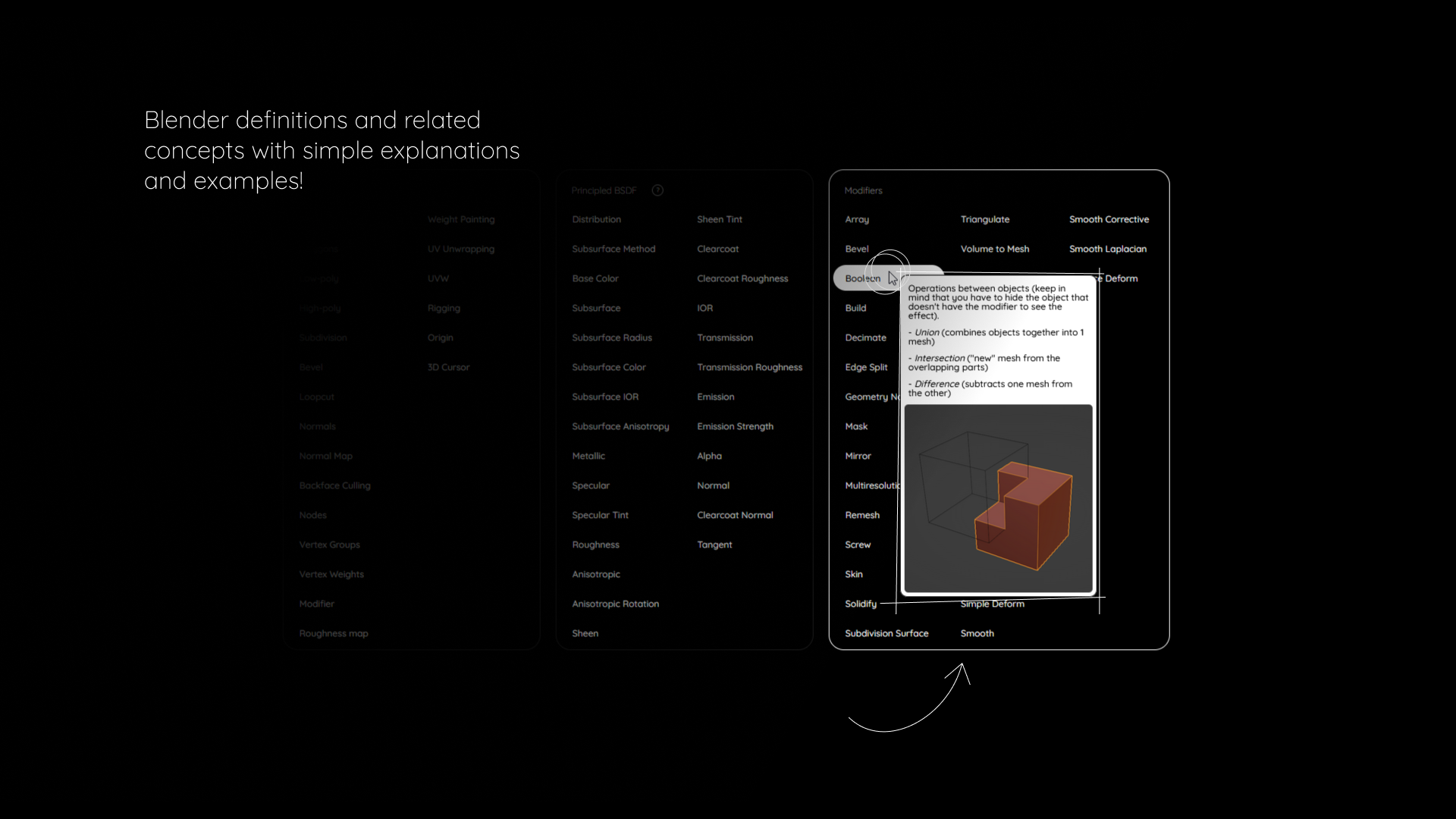The image size is (1456, 819).
Task: Select the Roughness BSDF term
Action: point(595,544)
